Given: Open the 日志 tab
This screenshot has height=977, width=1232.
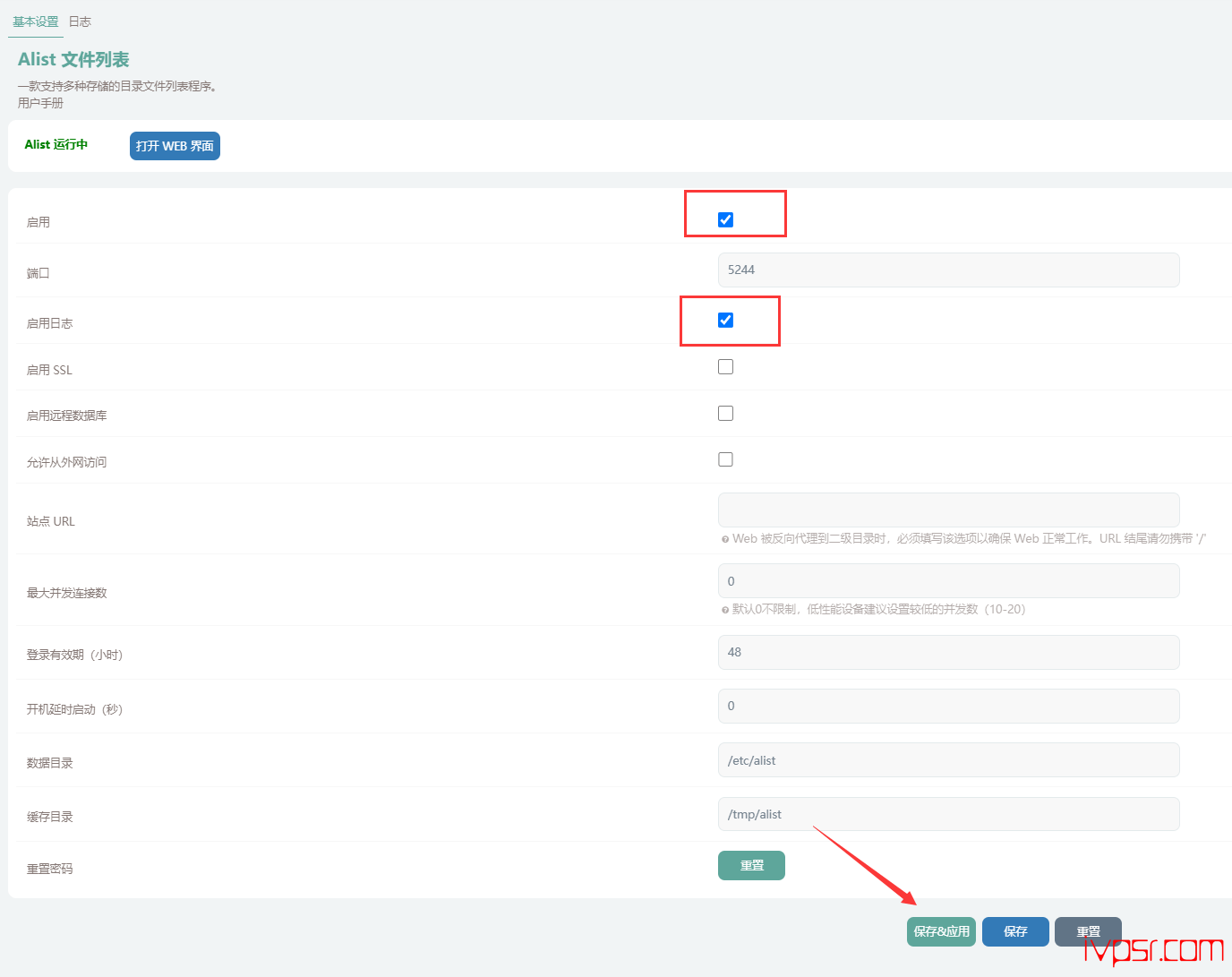Looking at the screenshot, I should (80, 21).
